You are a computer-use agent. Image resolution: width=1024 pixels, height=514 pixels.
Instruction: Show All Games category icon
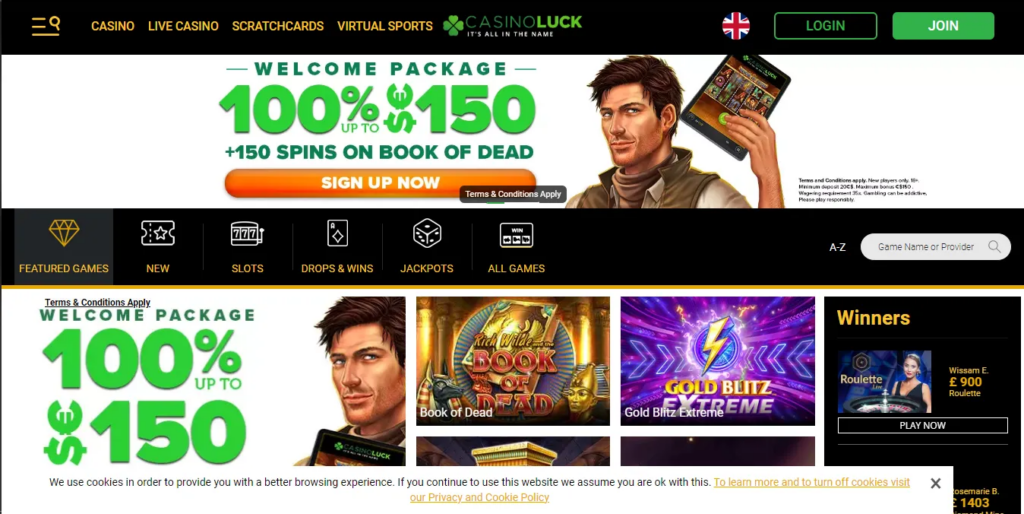point(517,234)
